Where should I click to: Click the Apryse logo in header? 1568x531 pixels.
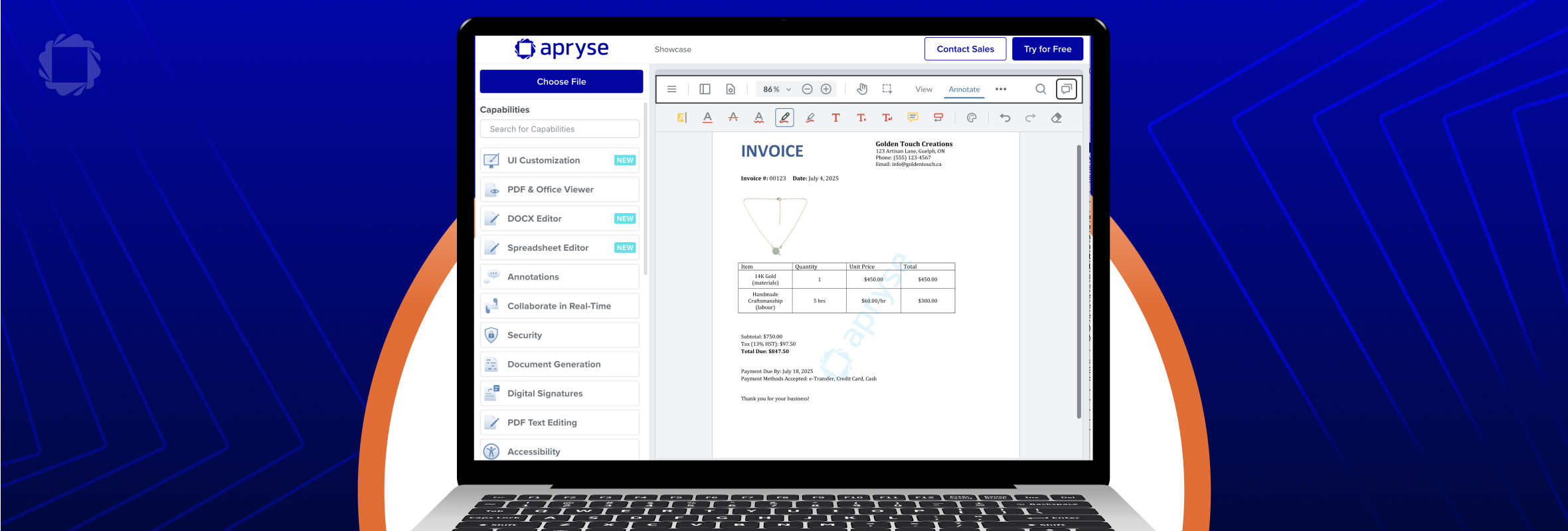(x=561, y=48)
